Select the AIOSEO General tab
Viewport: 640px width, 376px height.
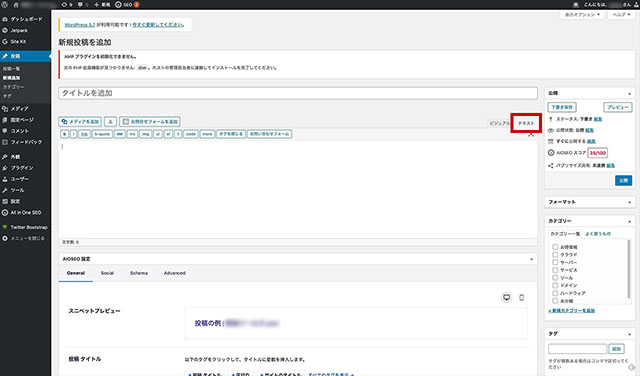(x=76, y=273)
